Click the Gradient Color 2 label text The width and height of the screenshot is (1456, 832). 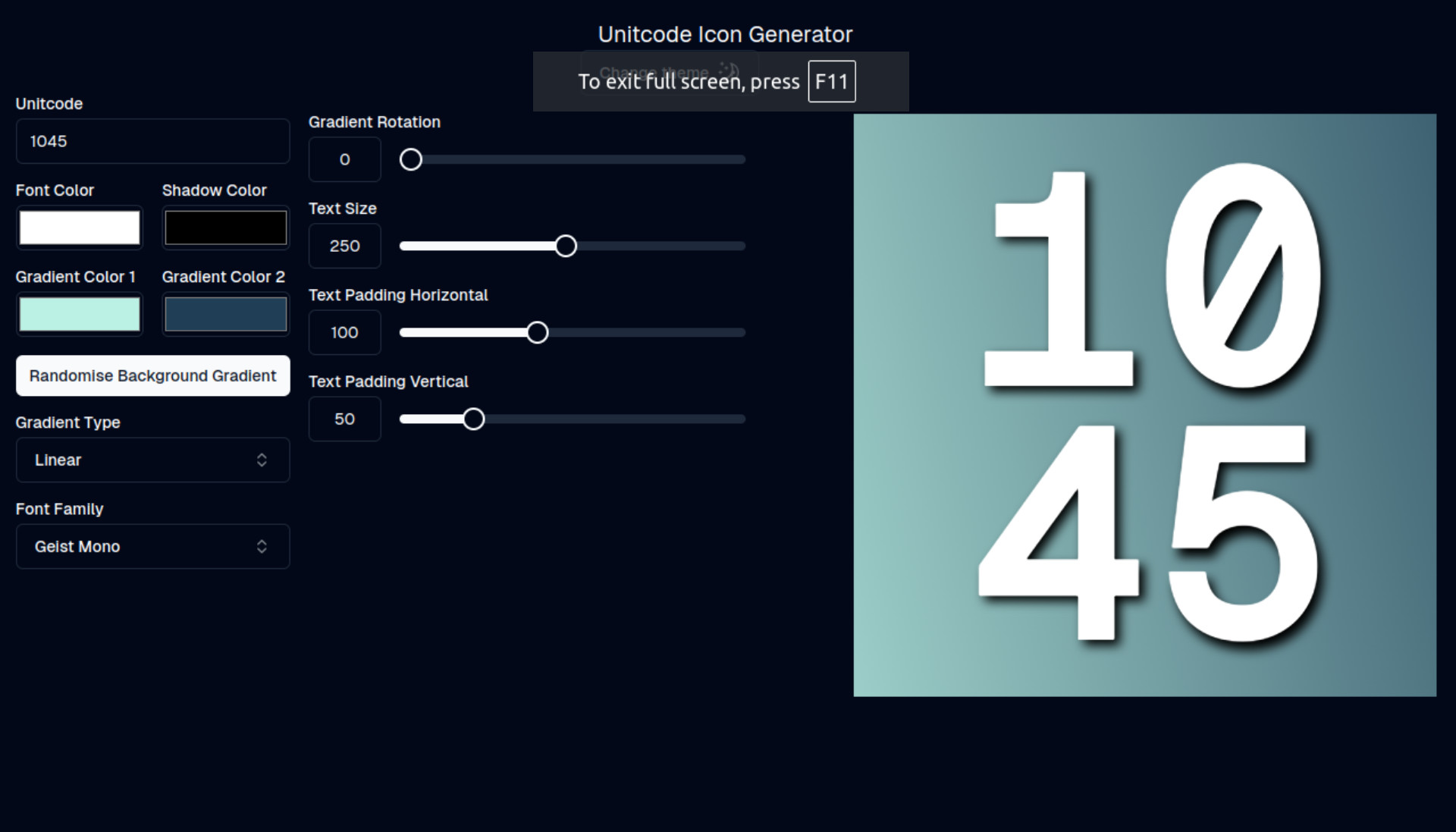(224, 277)
